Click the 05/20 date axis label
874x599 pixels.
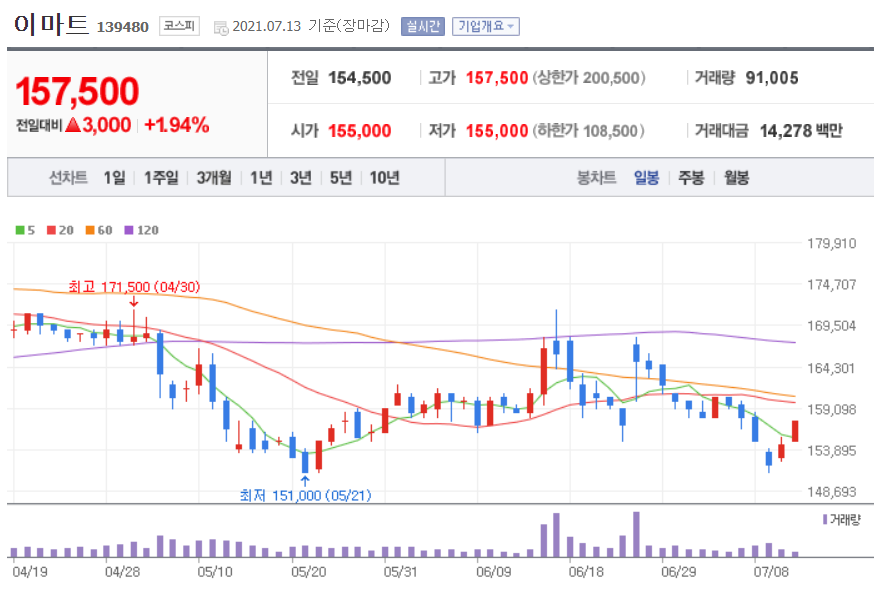point(309,572)
